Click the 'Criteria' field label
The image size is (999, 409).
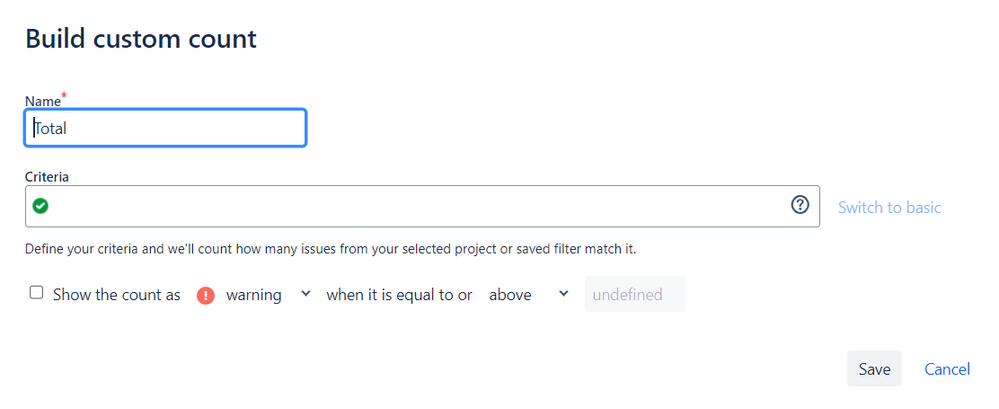[47, 176]
